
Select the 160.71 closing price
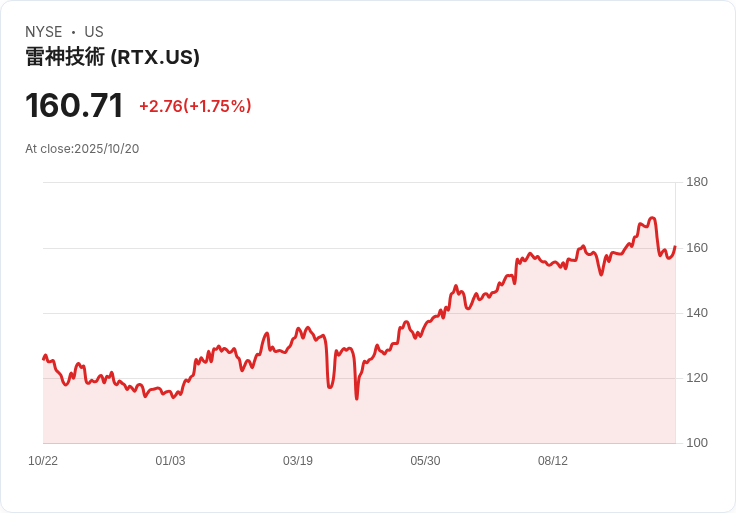tap(74, 106)
